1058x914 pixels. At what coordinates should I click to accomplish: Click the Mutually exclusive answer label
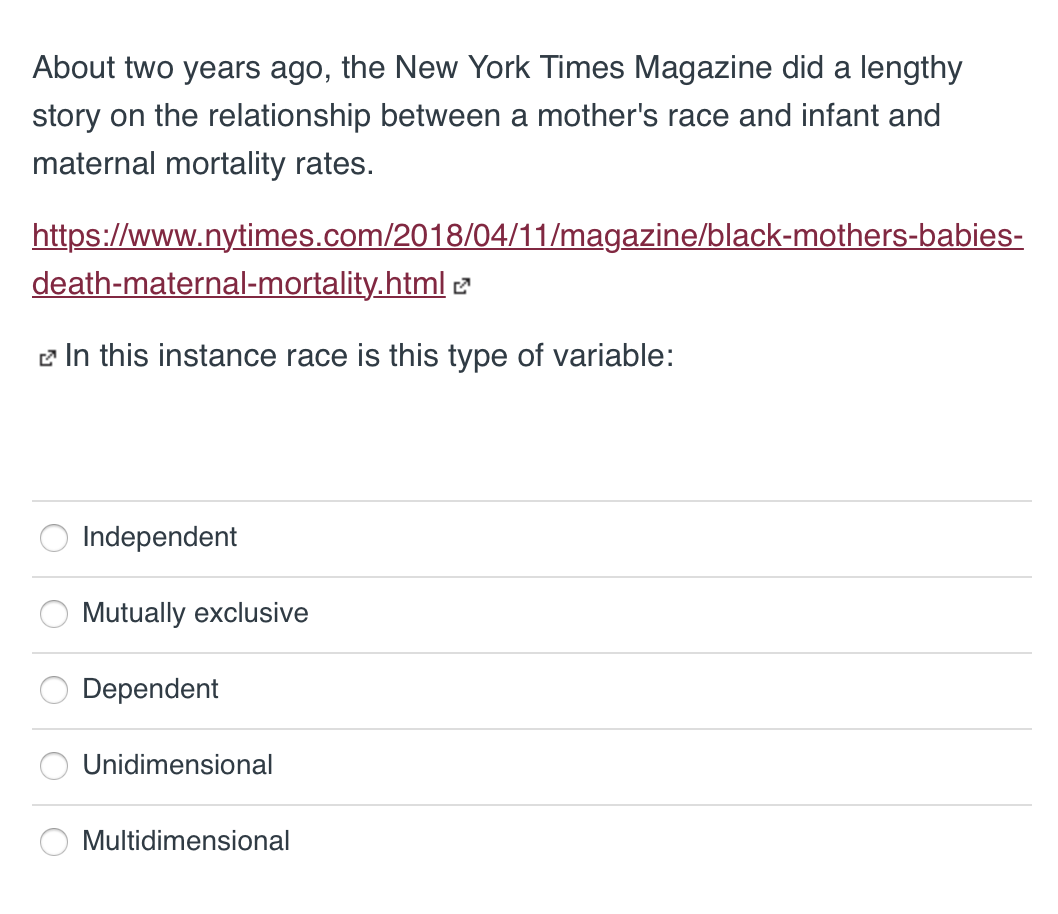(x=195, y=613)
